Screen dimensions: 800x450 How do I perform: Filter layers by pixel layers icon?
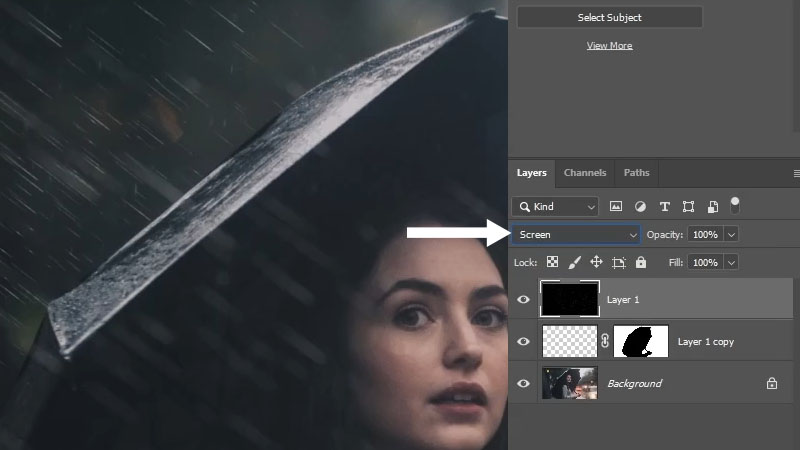(x=616, y=206)
